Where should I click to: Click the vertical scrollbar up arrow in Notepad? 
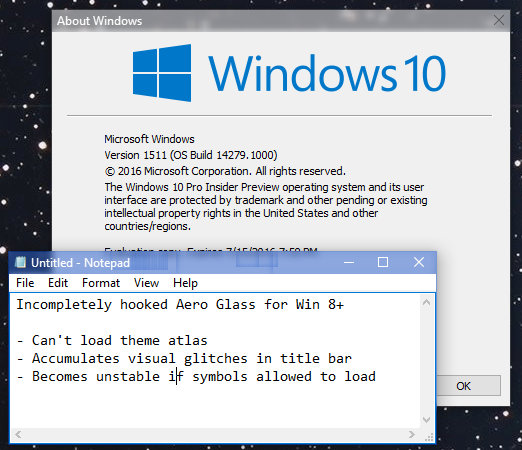coord(426,303)
